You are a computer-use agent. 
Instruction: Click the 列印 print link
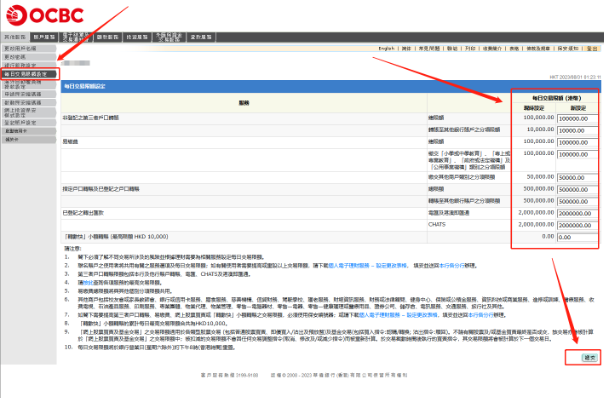[470, 49]
